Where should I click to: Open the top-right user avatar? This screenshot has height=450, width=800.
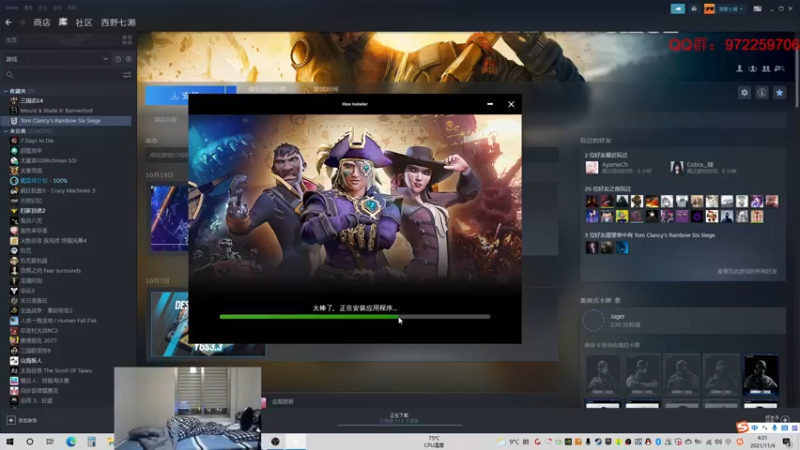[709, 9]
